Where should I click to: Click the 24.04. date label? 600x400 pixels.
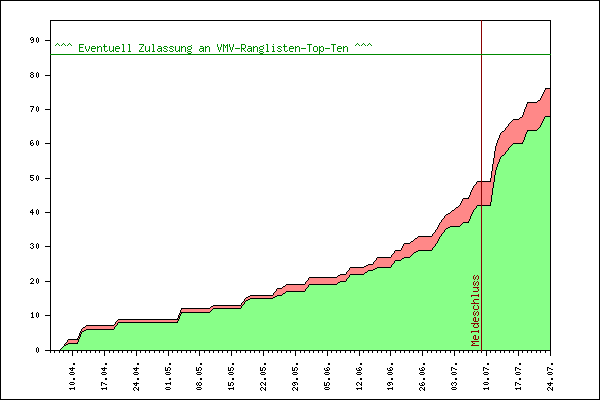pos(137,377)
